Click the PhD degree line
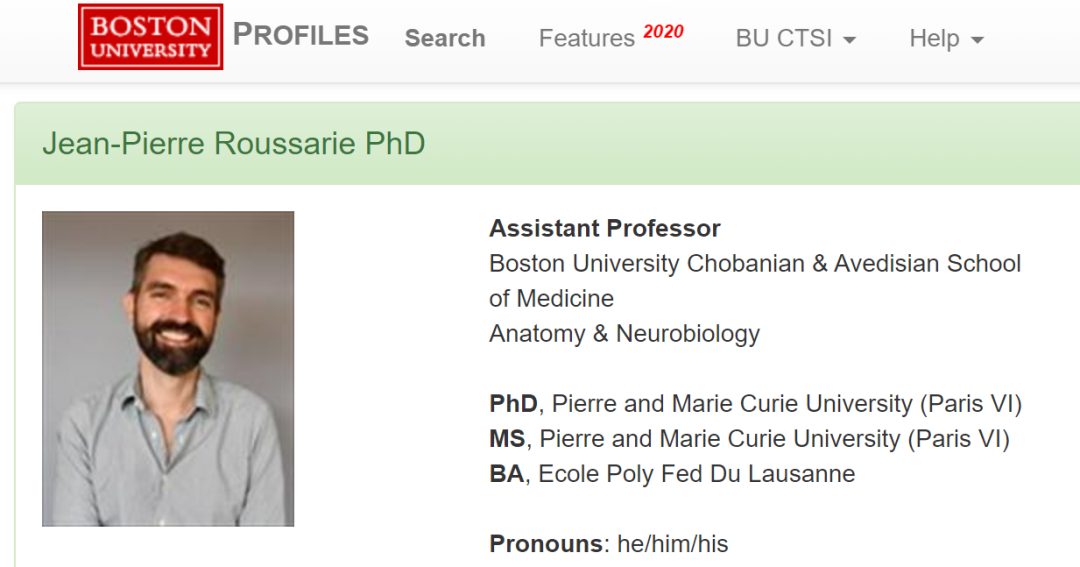Image resolution: width=1080 pixels, height=567 pixels. click(755, 404)
